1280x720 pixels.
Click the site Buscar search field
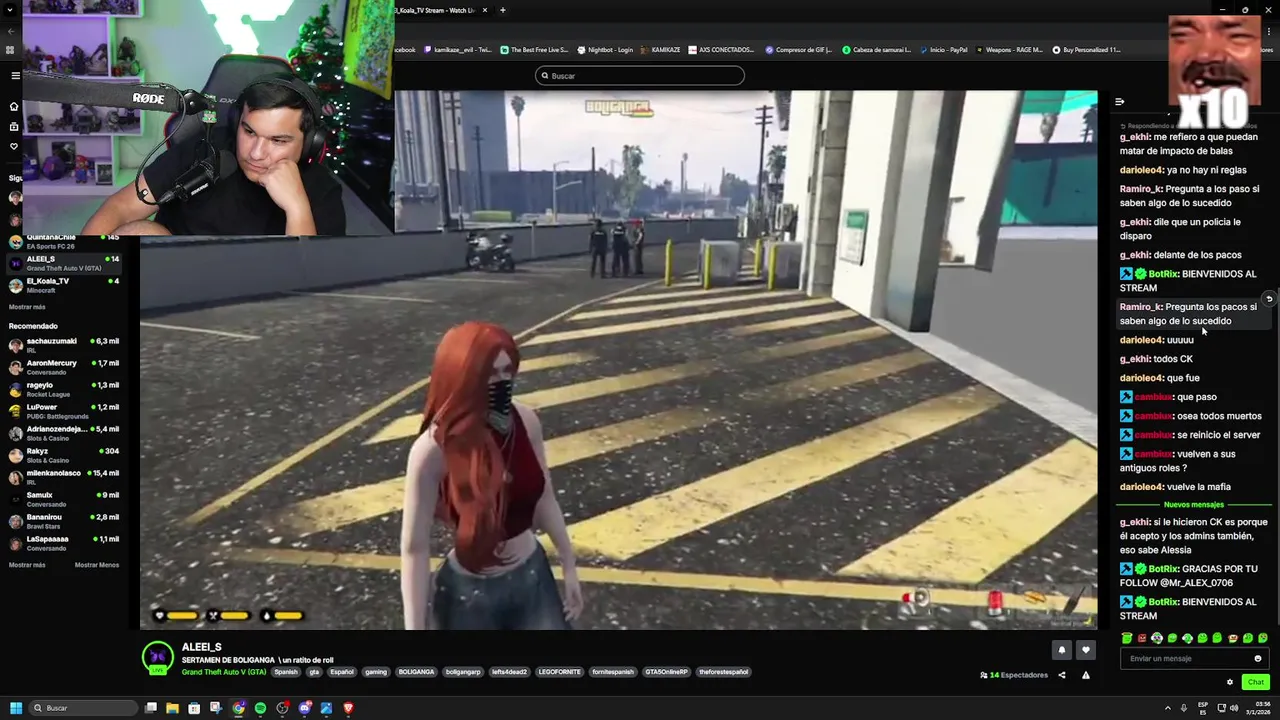pyautogui.click(x=640, y=75)
